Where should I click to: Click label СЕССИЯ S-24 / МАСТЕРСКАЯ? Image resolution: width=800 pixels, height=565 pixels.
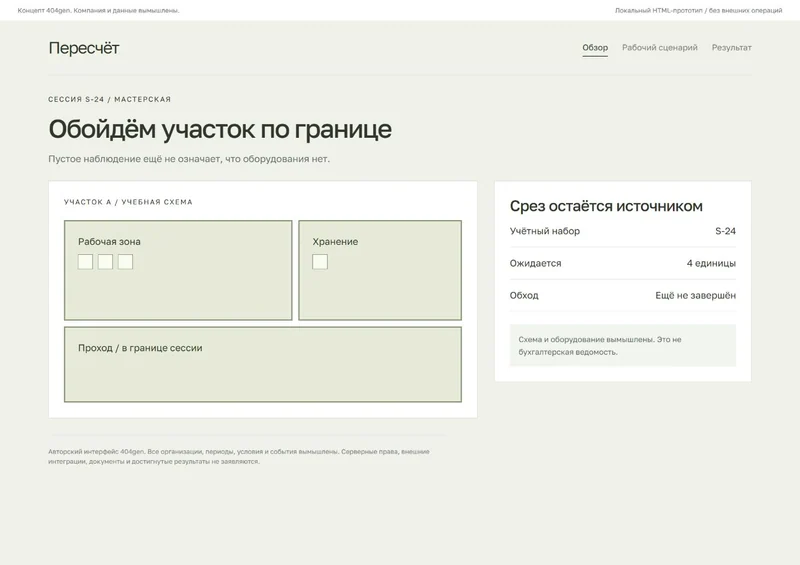point(110,100)
